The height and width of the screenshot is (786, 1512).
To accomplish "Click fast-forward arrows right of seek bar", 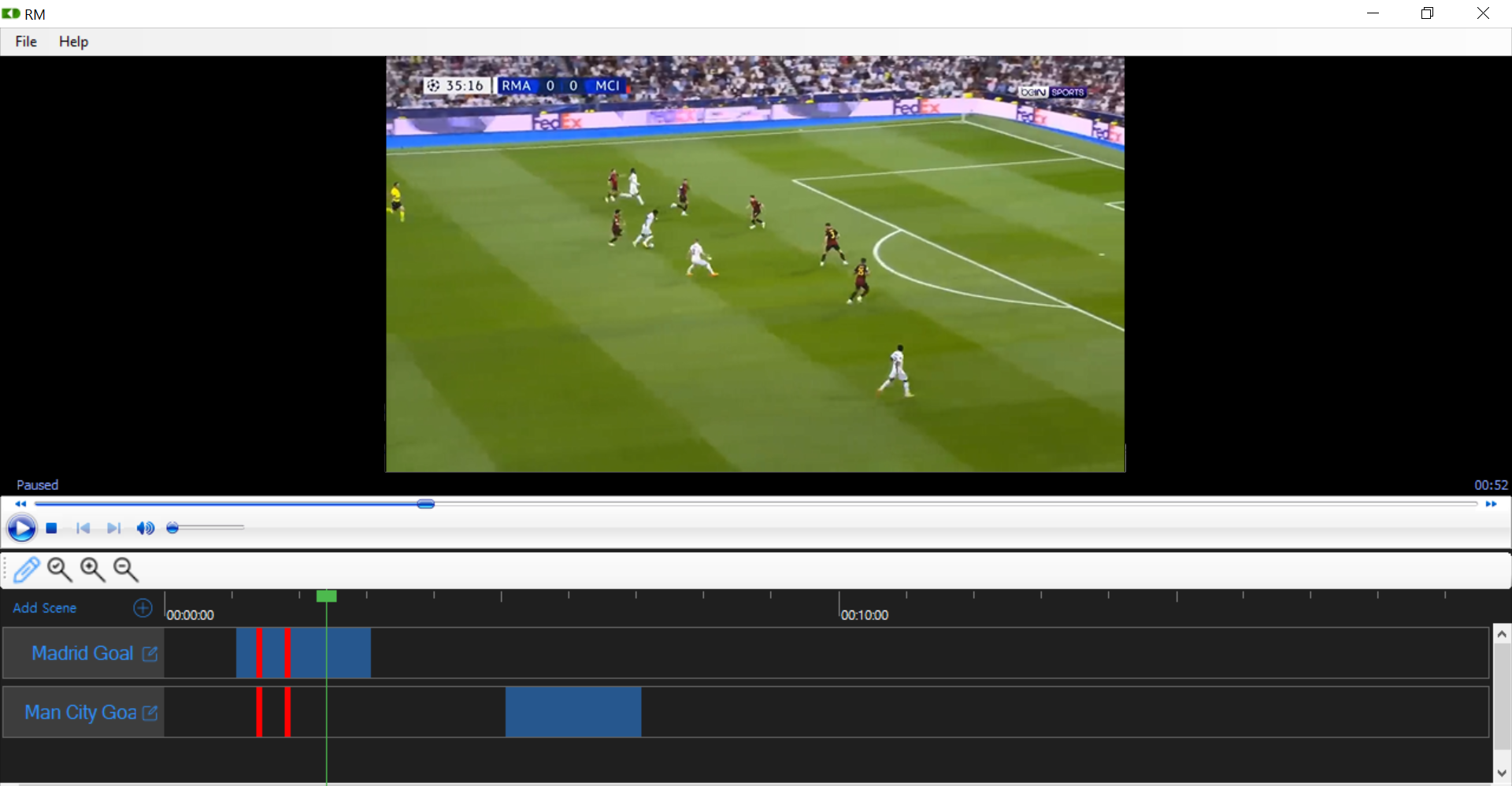I will (1491, 504).
